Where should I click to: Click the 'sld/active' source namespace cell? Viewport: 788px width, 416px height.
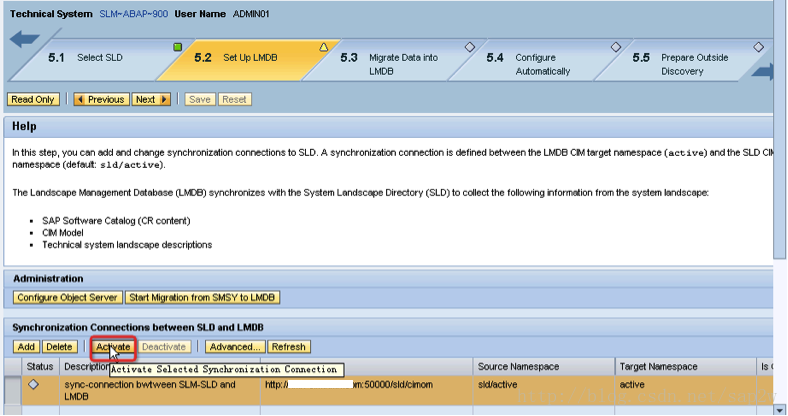tap(498, 385)
